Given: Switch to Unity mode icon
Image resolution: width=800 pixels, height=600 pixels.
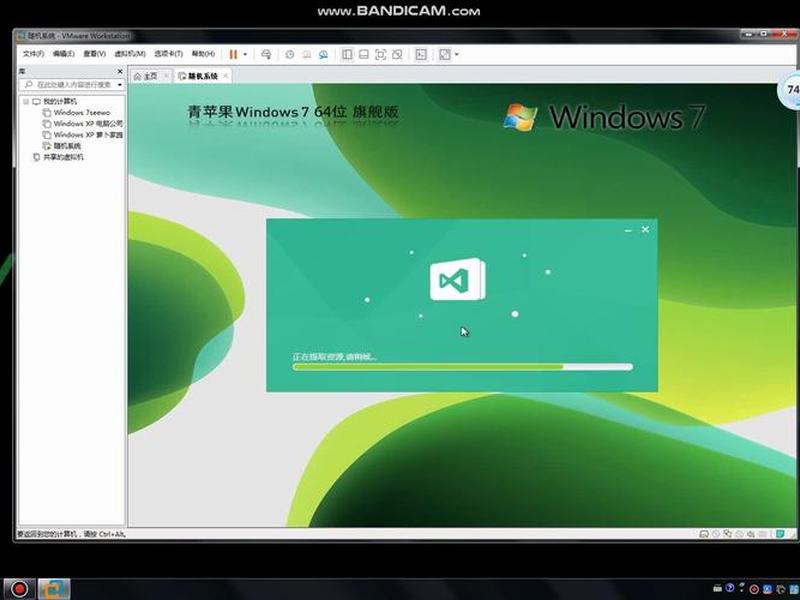Looking at the screenshot, I should [397, 54].
